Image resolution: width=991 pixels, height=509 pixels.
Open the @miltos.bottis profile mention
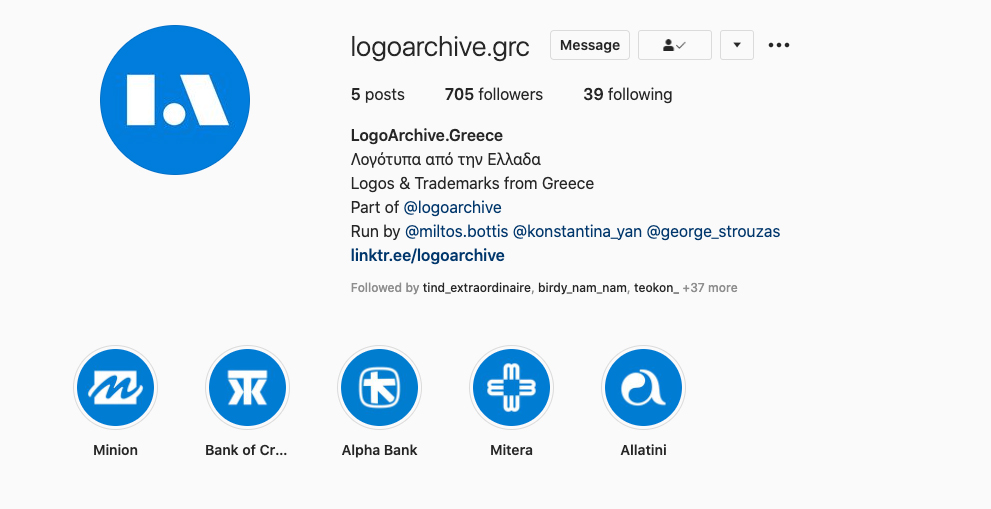(456, 231)
